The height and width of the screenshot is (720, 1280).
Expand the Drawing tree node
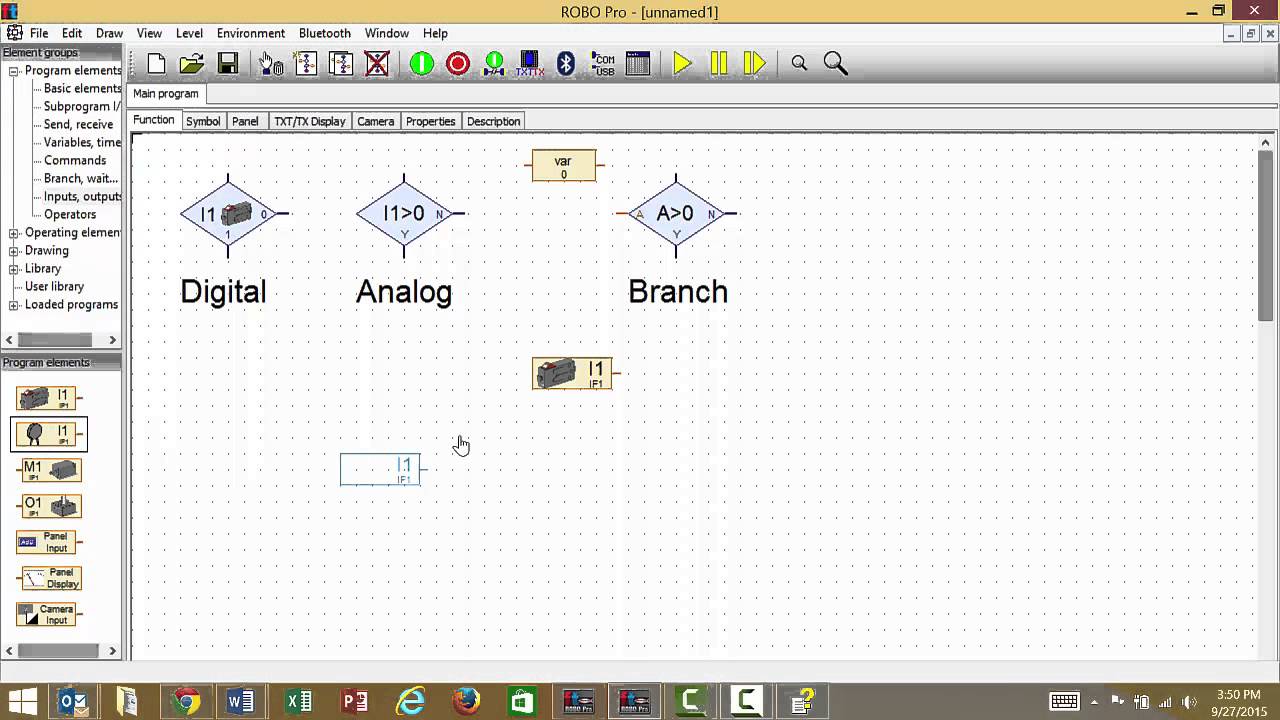pyautogui.click(x=14, y=251)
